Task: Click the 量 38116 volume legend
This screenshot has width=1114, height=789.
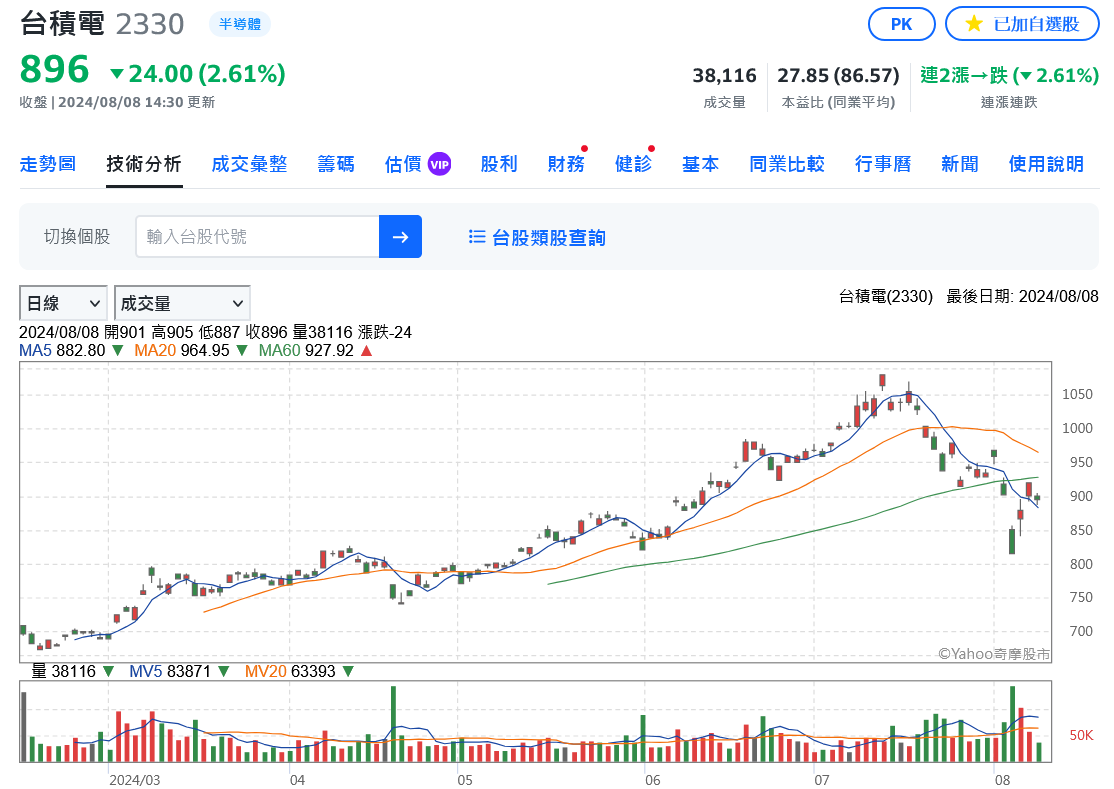Action: pos(63,671)
